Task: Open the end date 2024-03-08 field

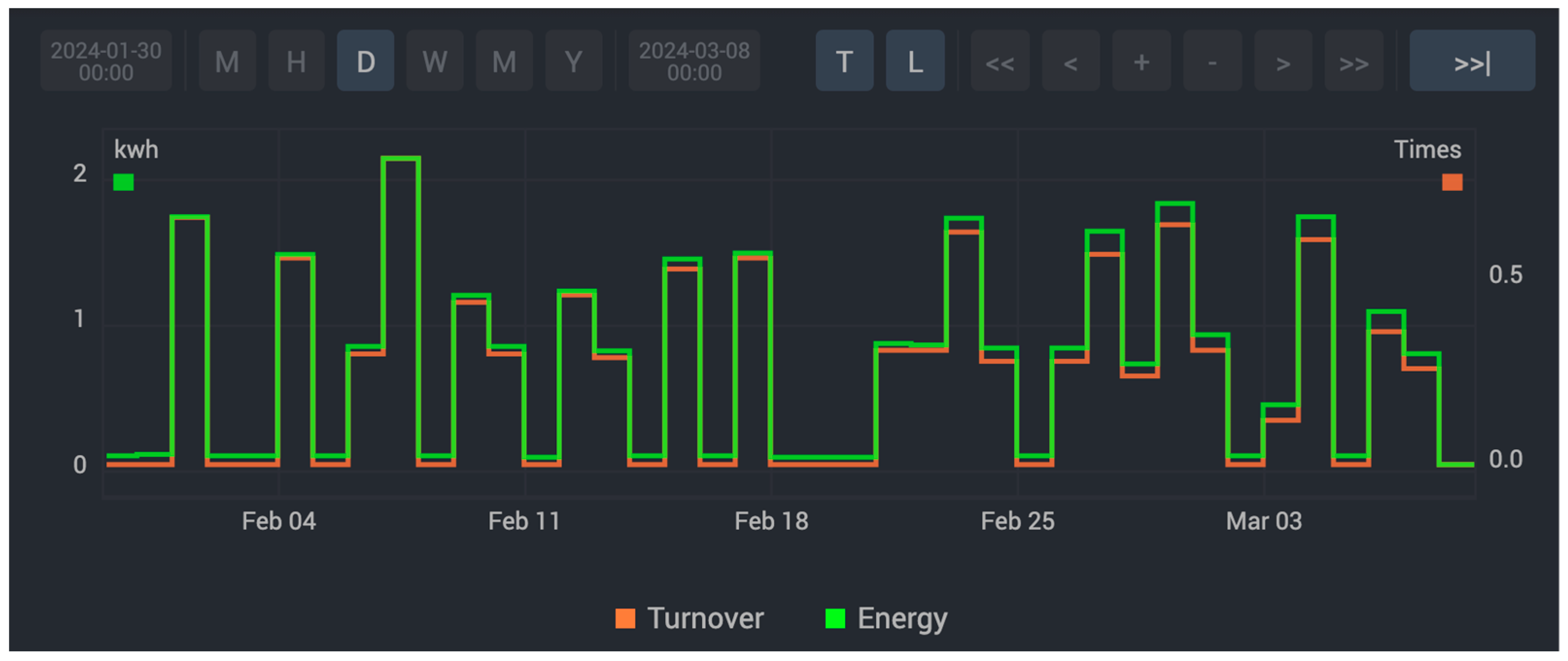Action: (x=694, y=62)
